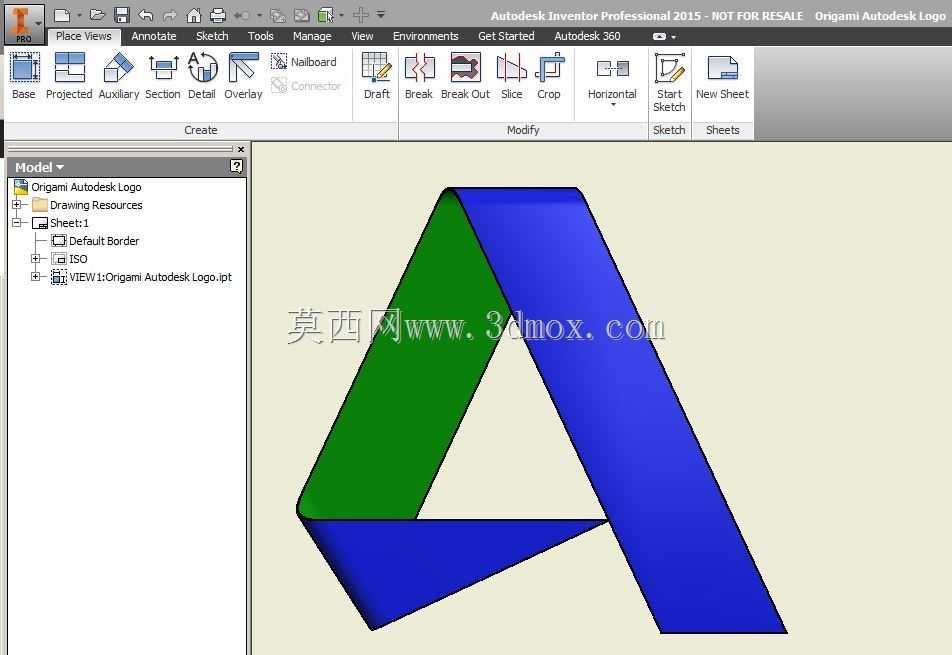Click the New file icon

pos(62,15)
